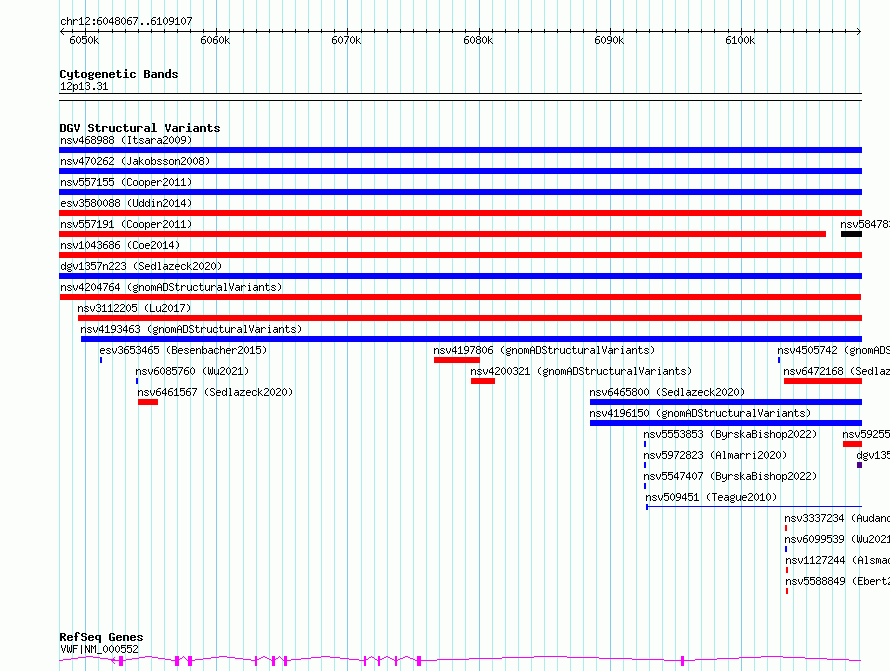This screenshot has height=671, width=890.
Task: Click the RefSeq Genes track heading
Action: (x=101, y=637)
